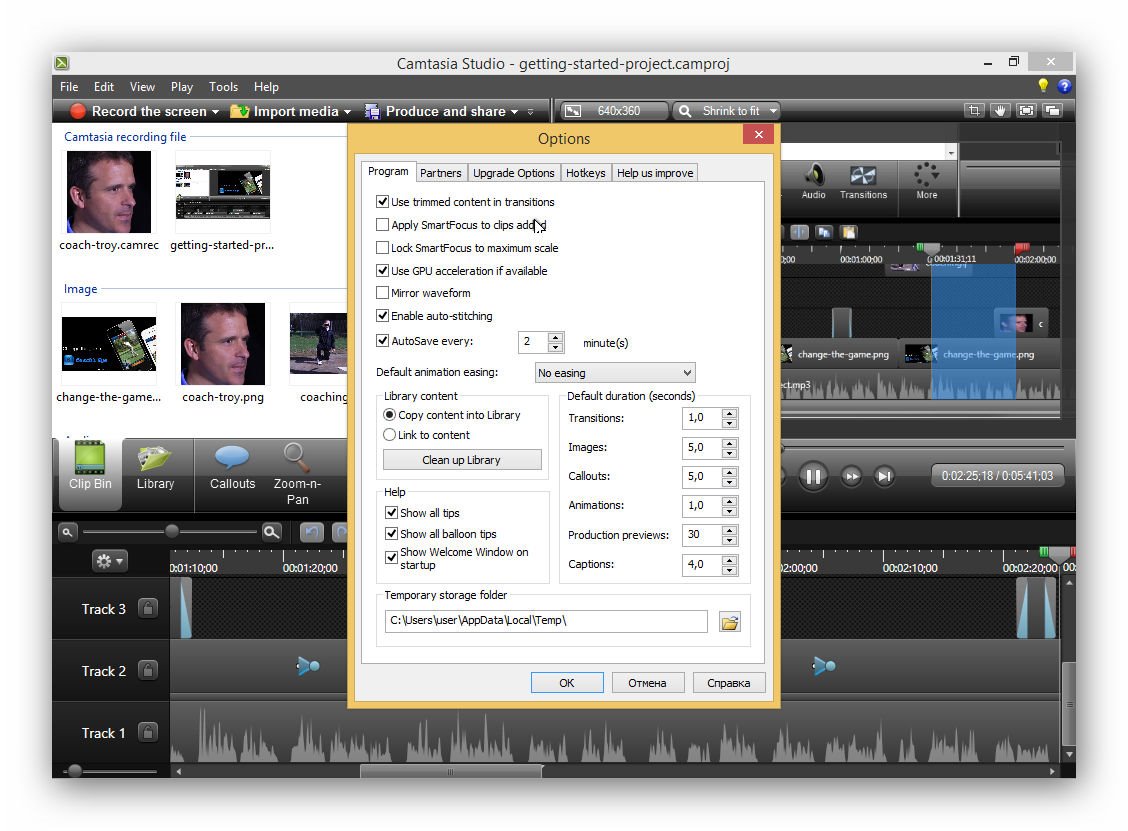Open the Zoom-n-Pan tool
The width and height of the screenshot is (1128, 831).
click(x=296, y=474)
